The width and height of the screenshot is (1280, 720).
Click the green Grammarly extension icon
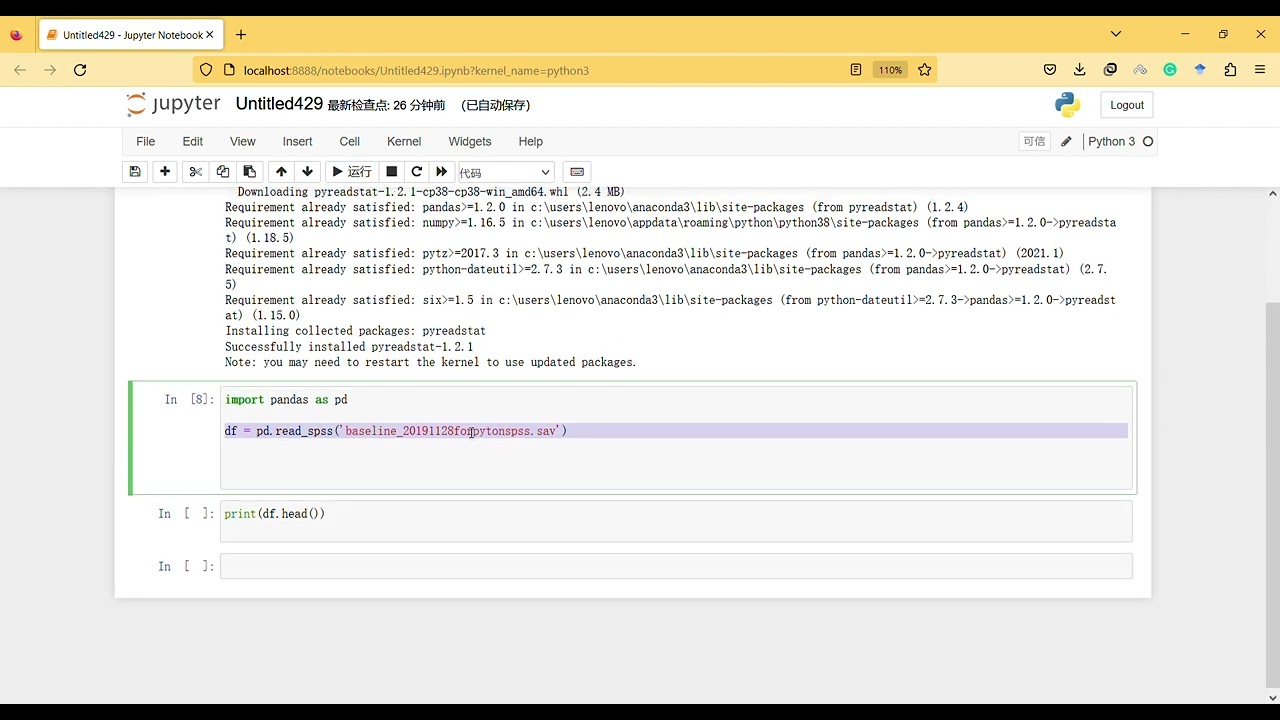pos(1170,70)
